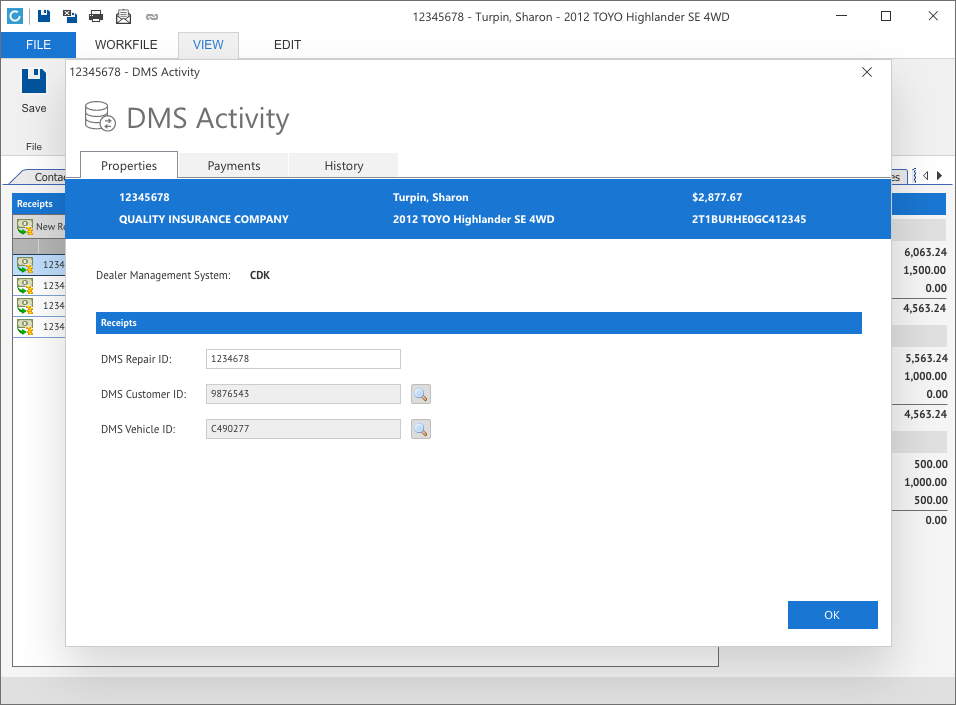
Task: Click the DMS Repair ID input field
Action: [x=303, y=359]
